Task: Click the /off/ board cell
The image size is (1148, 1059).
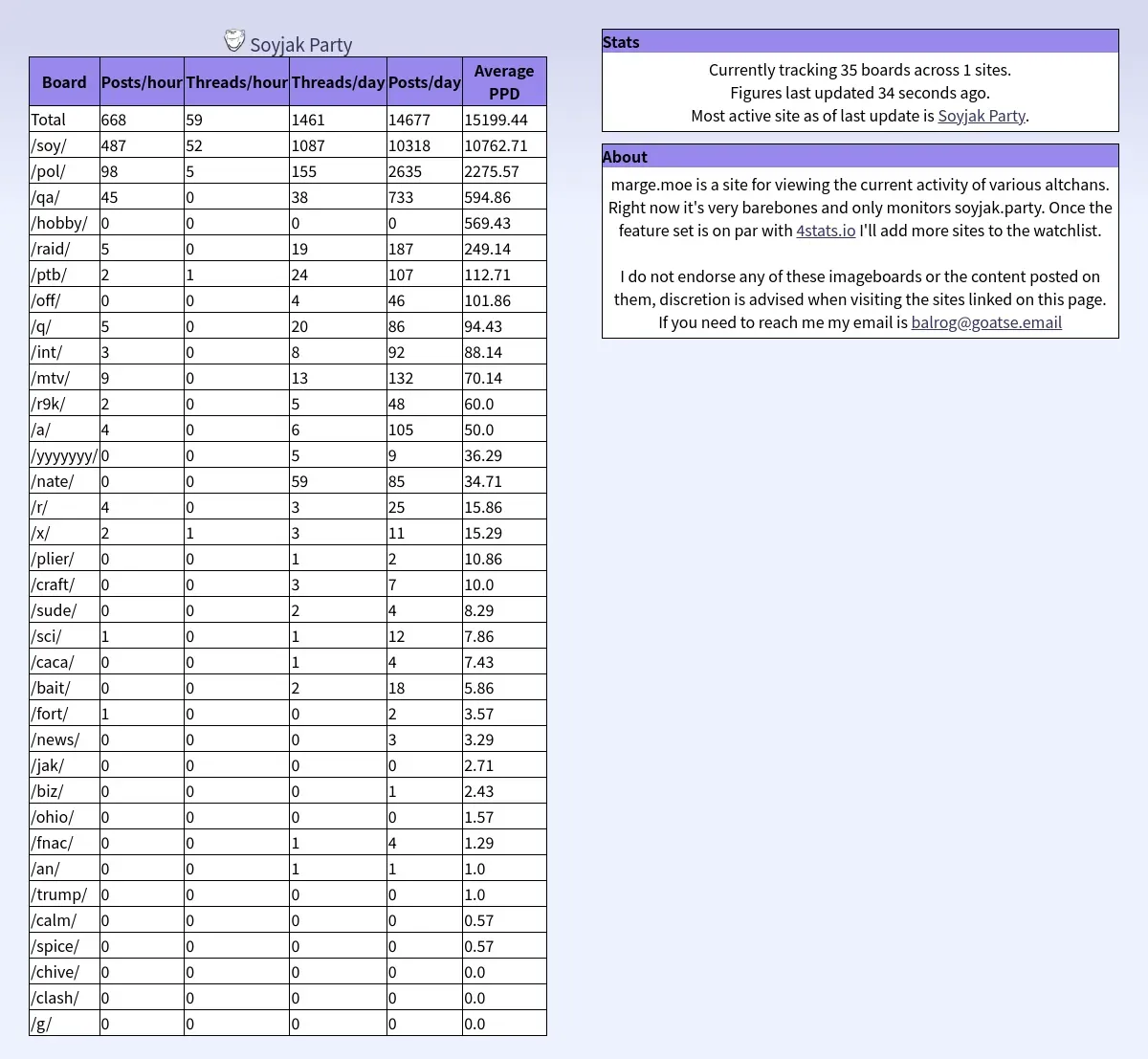Action: pyautogui.click(x=64, y=300)
